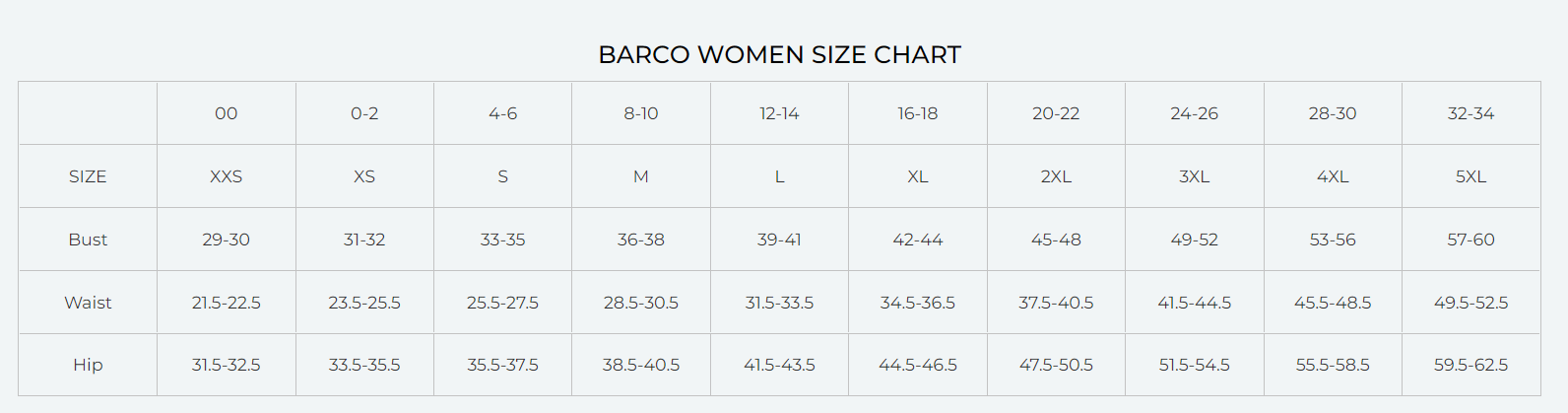Click the bust measurement 57-60
This screenshot has width=1568, height=413.
tap(1470, 240)
